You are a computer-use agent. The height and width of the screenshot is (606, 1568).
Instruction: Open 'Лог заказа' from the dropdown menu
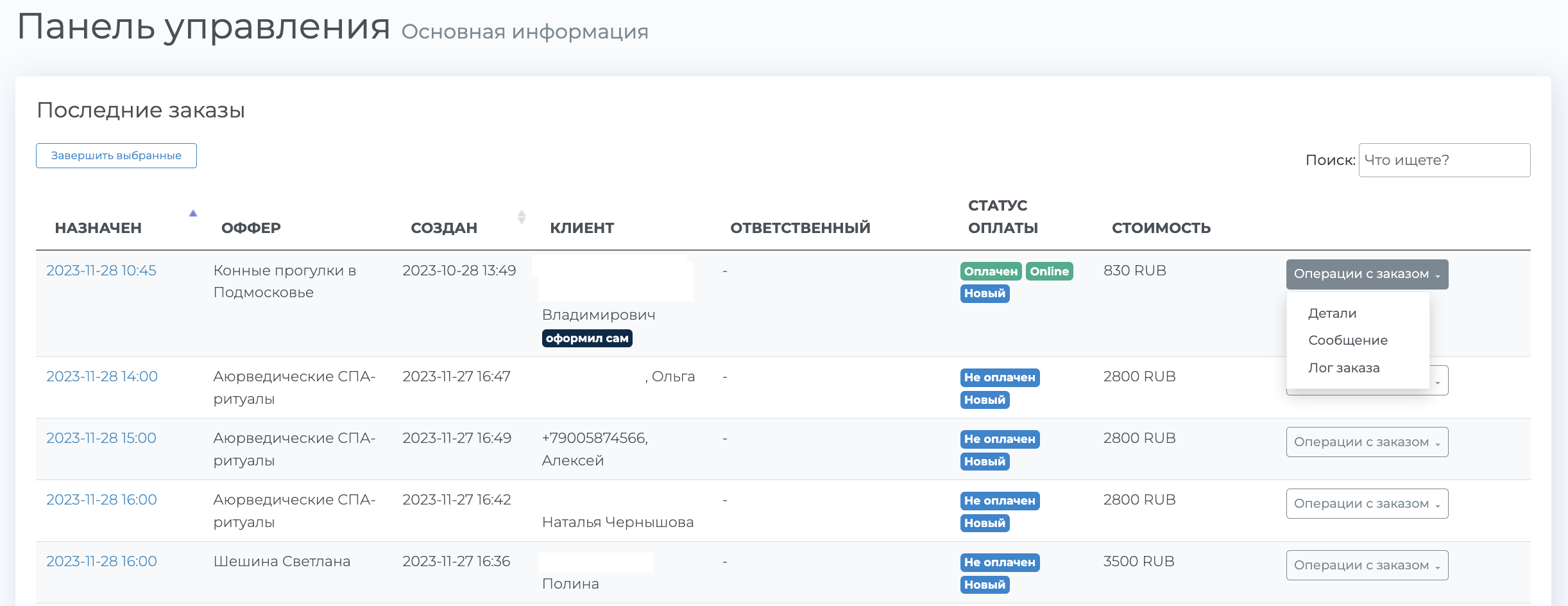(1343, 368)
